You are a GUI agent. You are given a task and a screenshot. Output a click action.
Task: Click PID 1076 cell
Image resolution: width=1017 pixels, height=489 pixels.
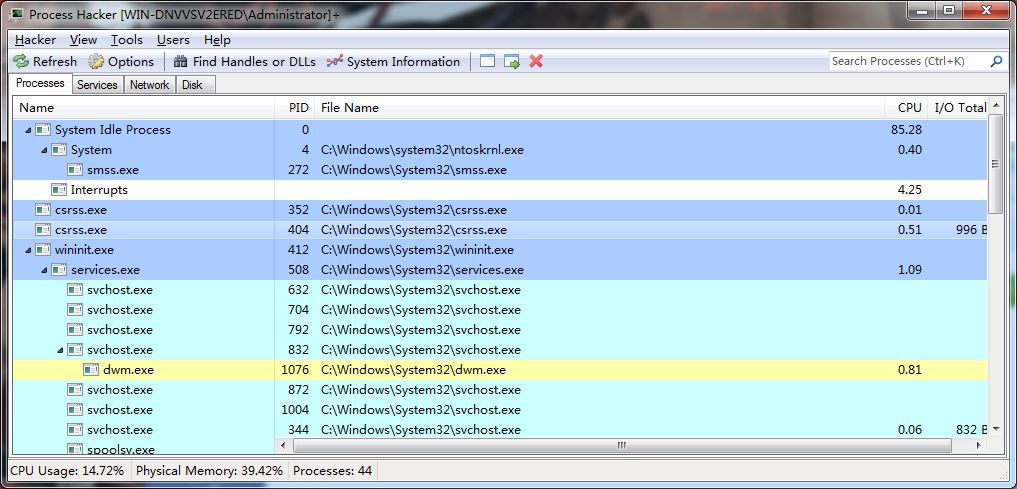pyautogui.click(x=295, y=370)
